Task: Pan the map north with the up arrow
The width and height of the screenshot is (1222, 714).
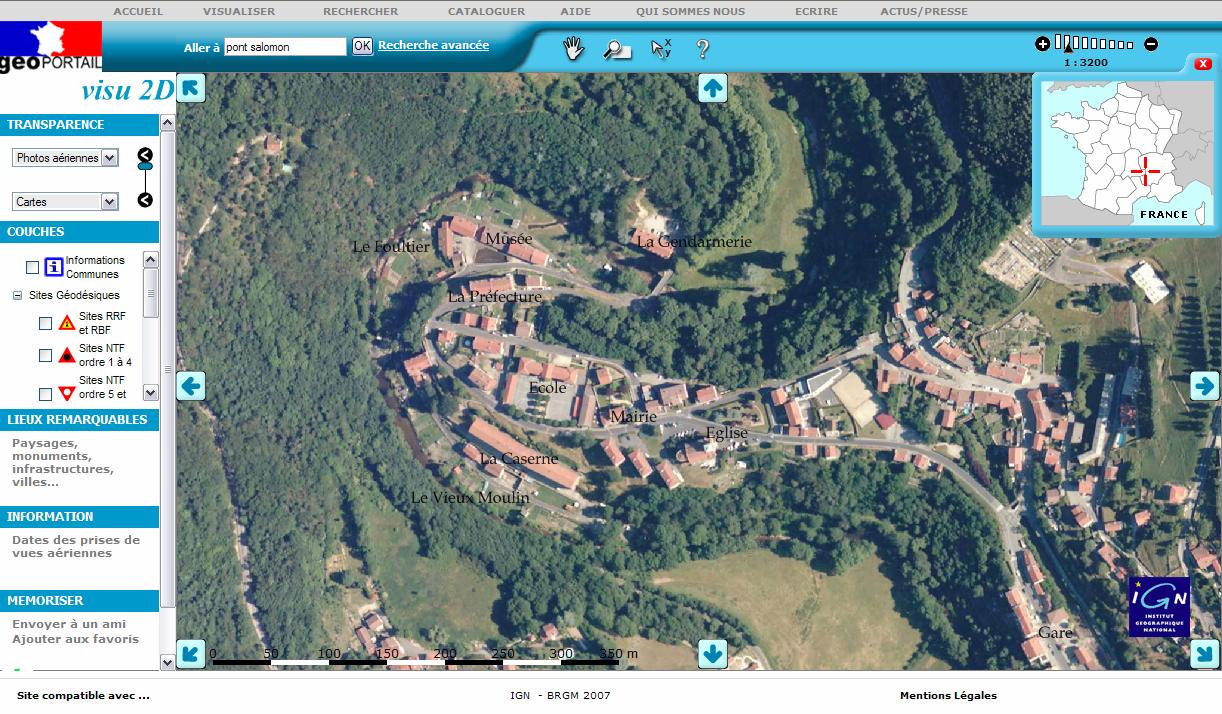Action: point(712,88)
